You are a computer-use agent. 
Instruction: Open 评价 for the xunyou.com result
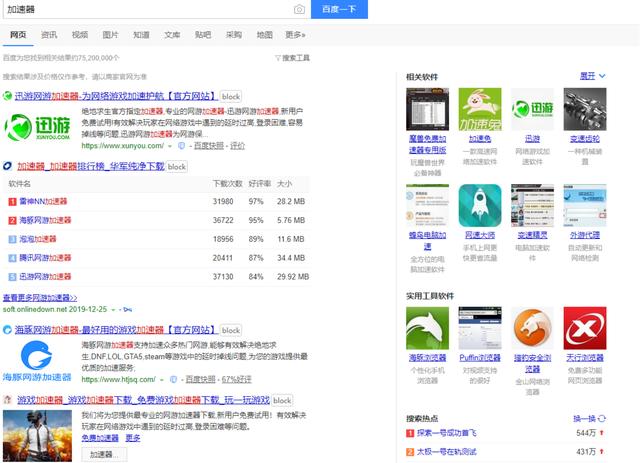click(x=237, y=146)
